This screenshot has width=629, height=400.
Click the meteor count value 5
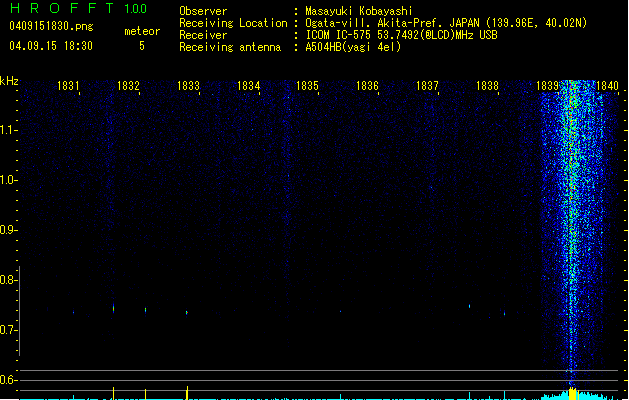point(142,46)
